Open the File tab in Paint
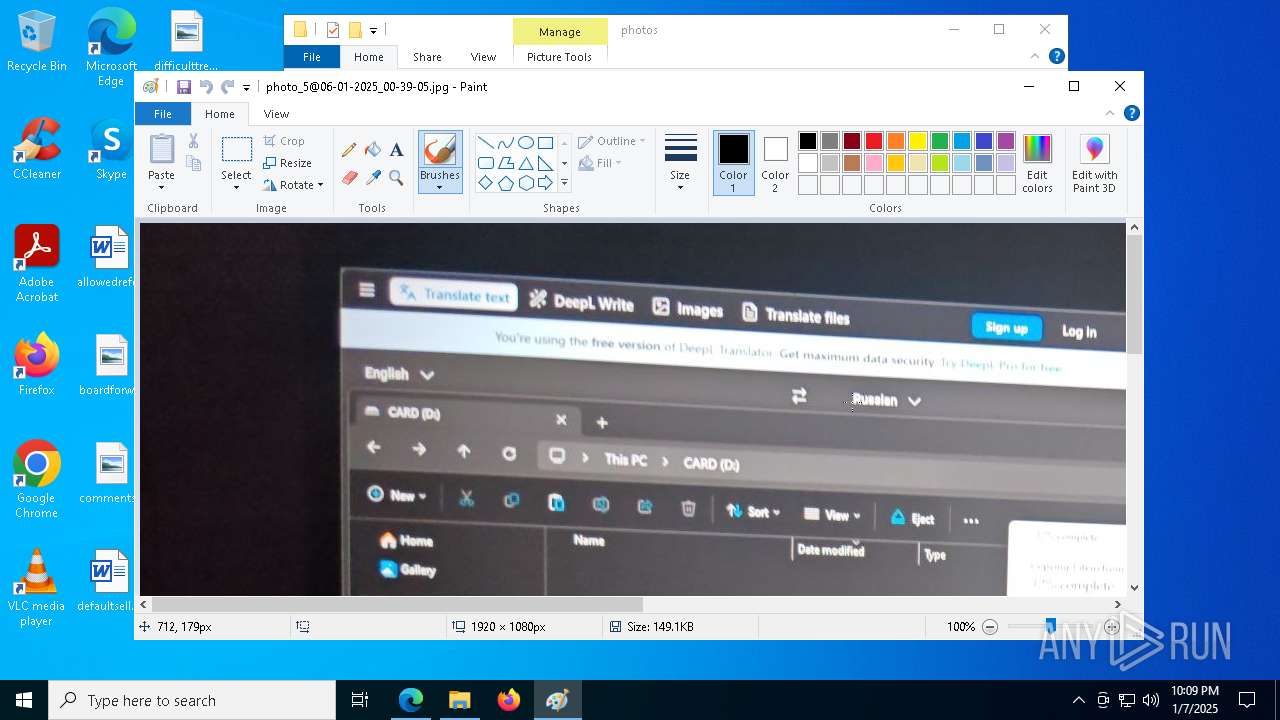1280x720 pixels. (162, 114)
